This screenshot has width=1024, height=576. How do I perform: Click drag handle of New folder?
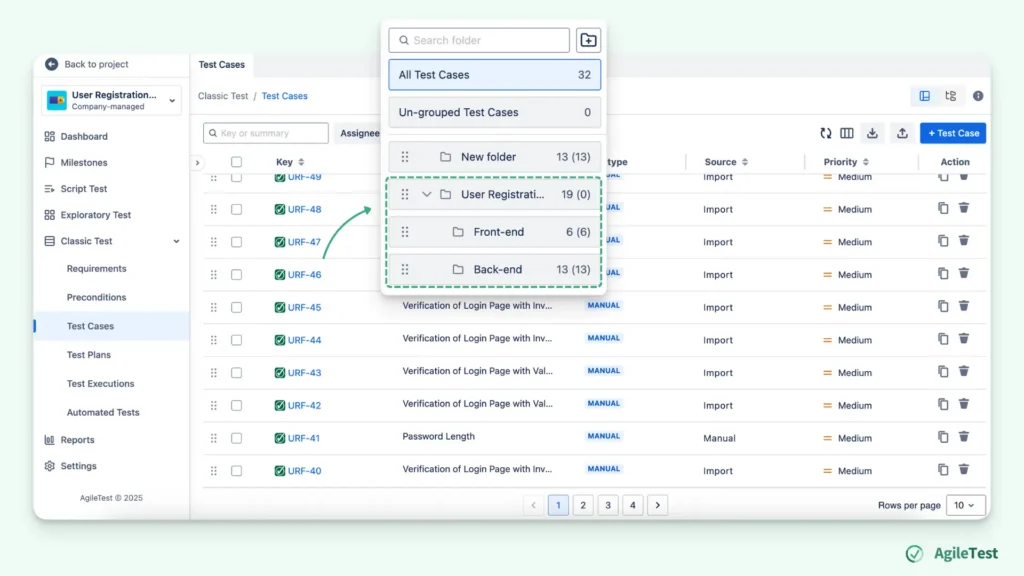405,157
